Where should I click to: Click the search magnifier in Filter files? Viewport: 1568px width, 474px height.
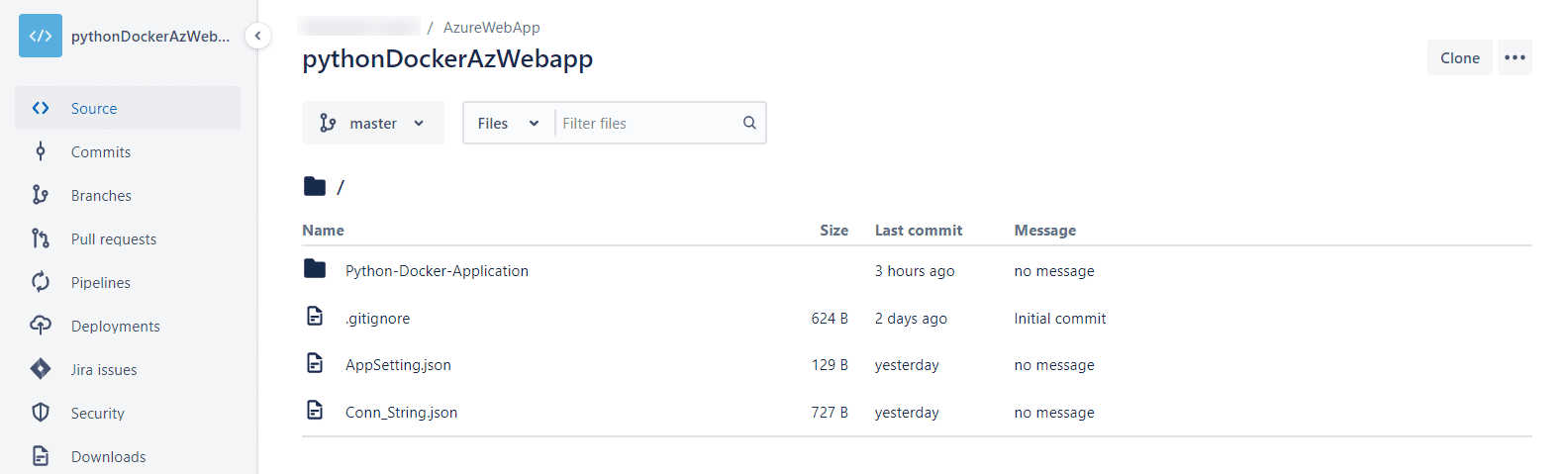pos(749,123)
